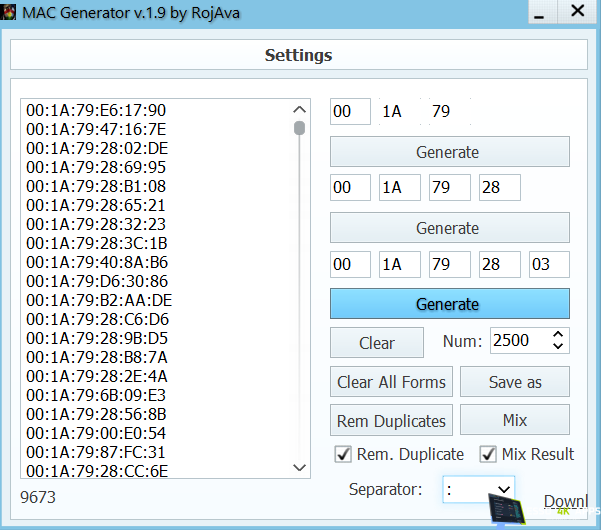Increase Num value with up arrow

558,335
